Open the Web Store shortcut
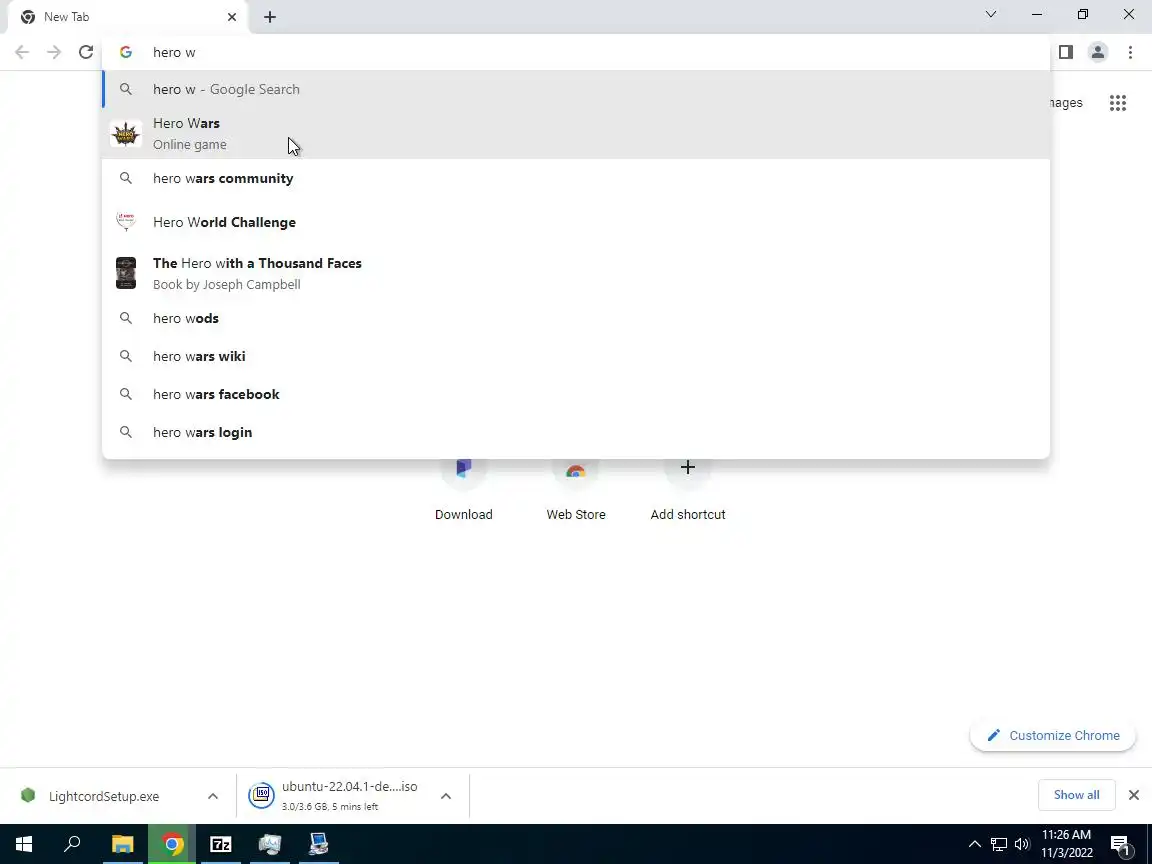Screen dimensions: 1152x864 pos(576,489)
